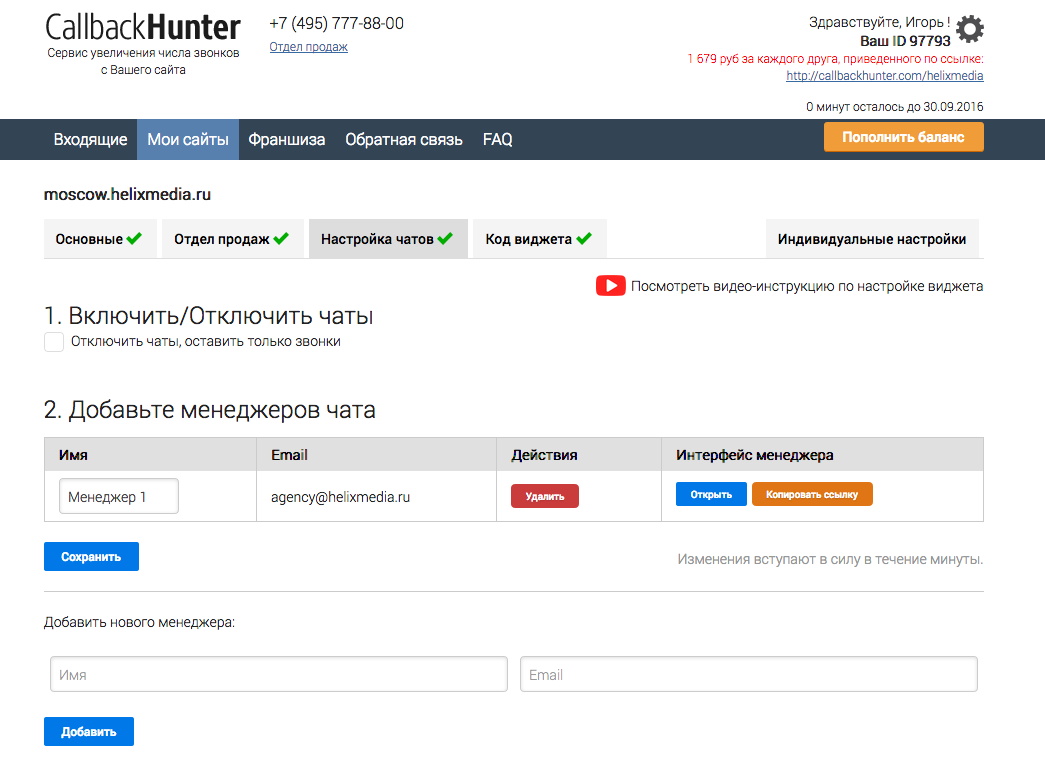Open the settings gear icon
The width and height of the screenshot is (1045, 773).
(970, 29)
